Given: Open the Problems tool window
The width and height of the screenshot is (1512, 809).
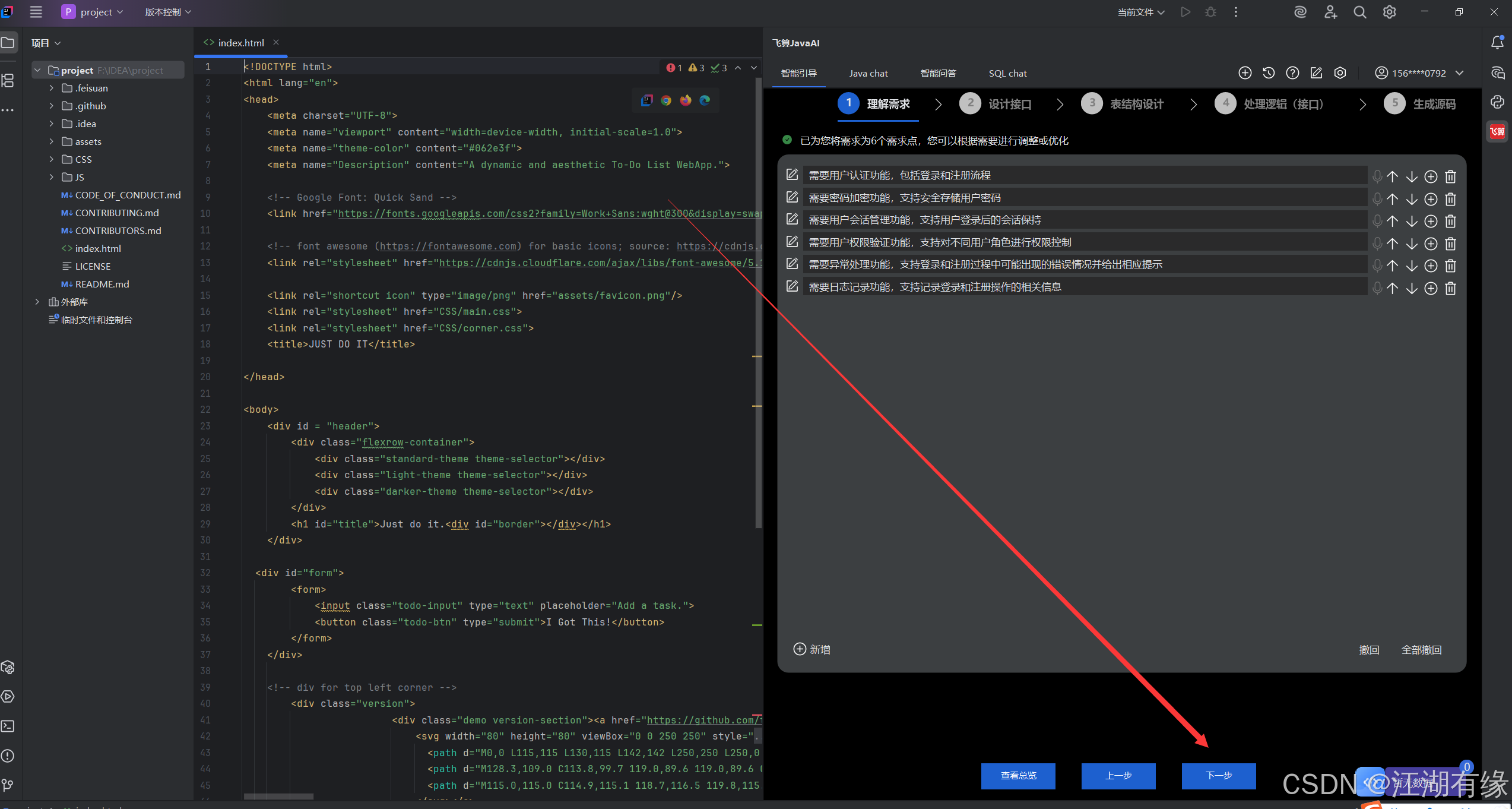Looking at the screenshot, I should (x=8, y=756).
